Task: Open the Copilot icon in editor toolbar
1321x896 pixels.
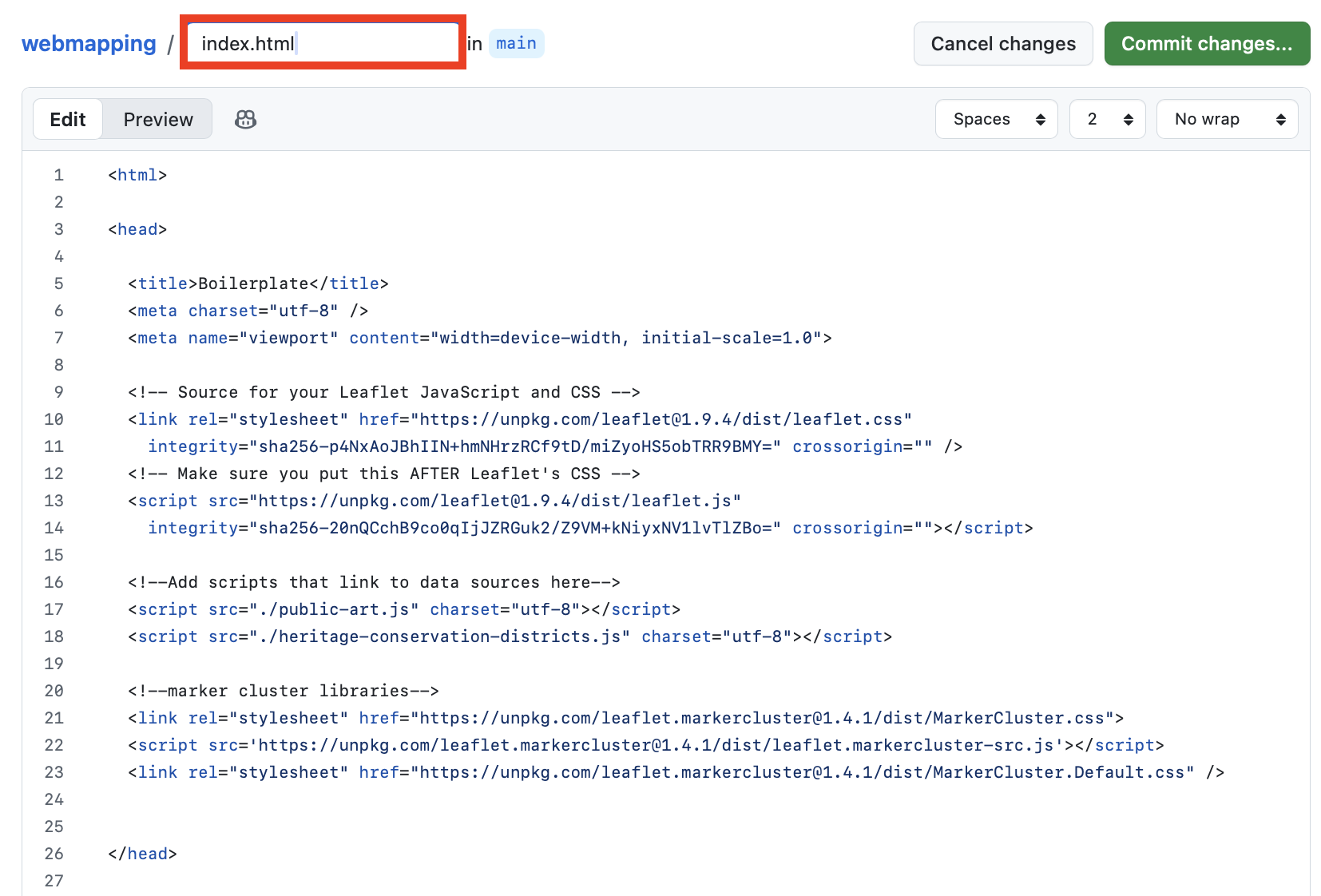Action: pos(245,120)
